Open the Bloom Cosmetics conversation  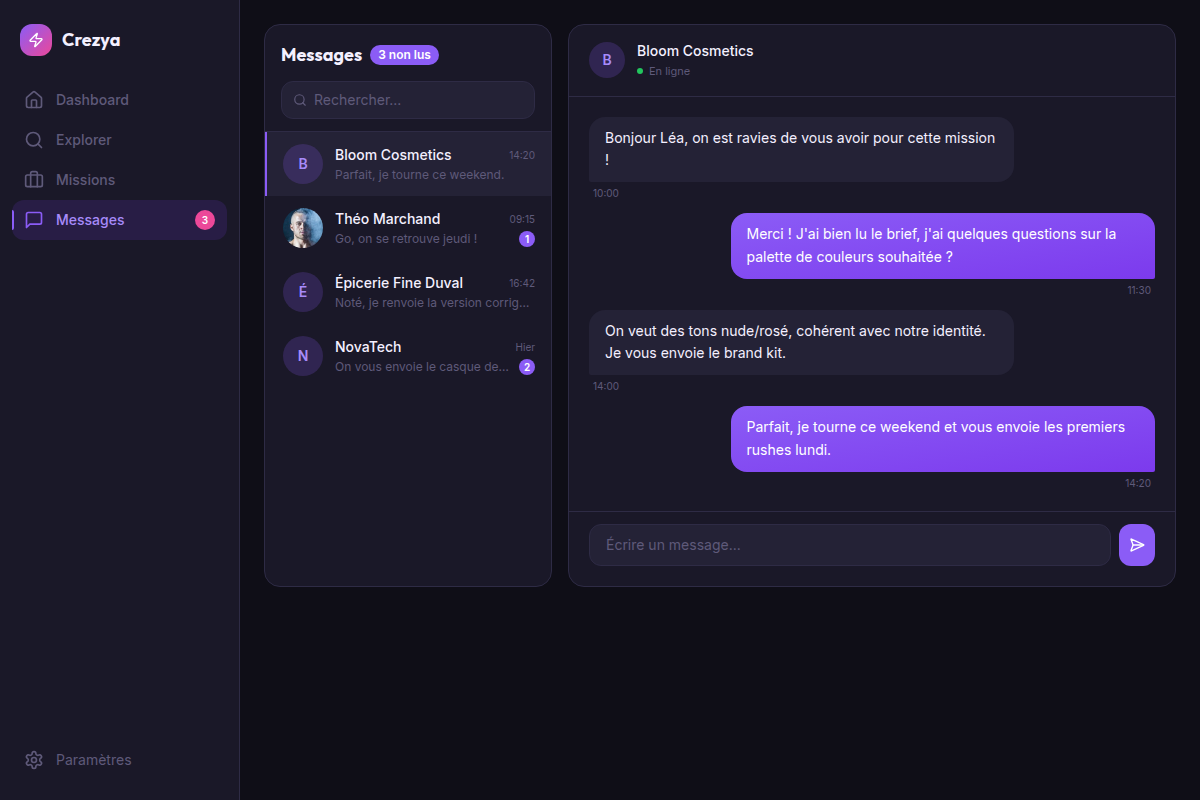(x=408, y=164)
